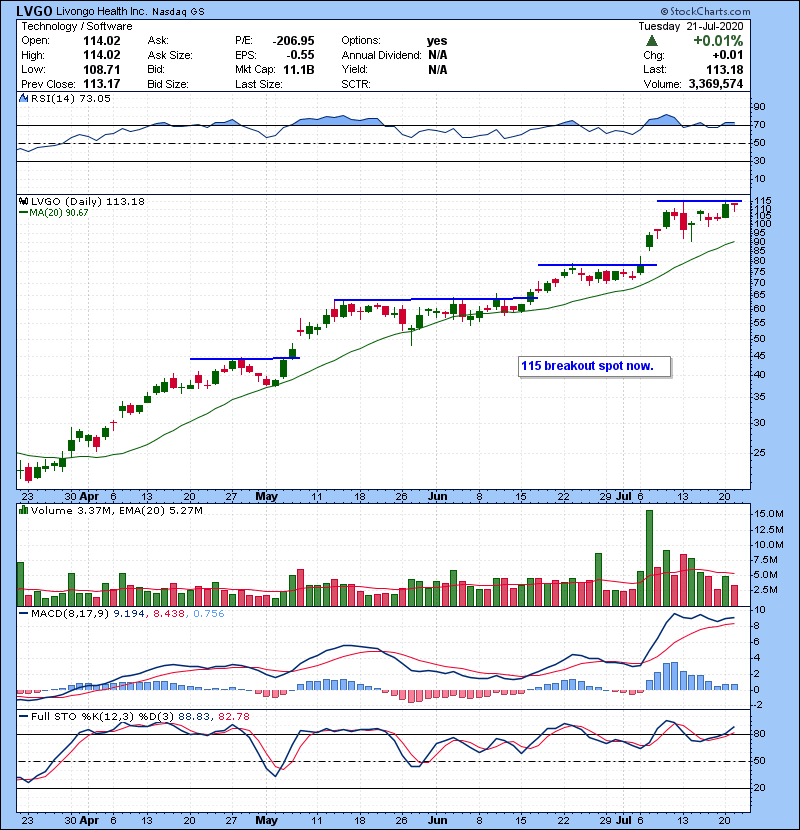Click the MA(20) 90.67 legend text
The image size is (800, 830).
(59, 213)
